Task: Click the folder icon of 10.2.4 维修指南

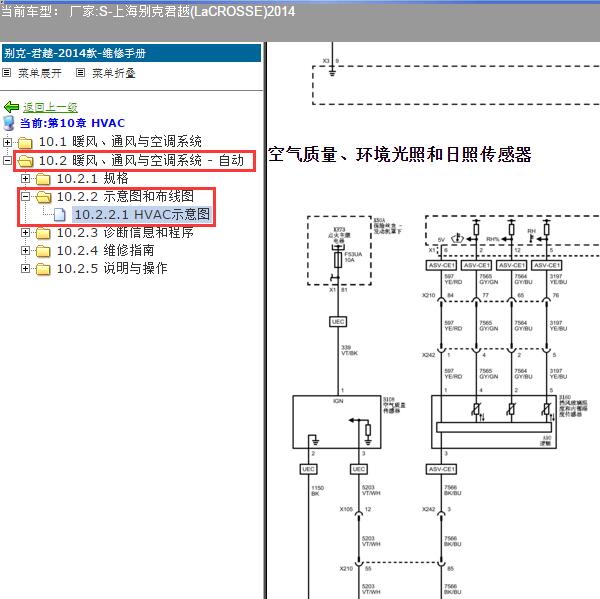Action: point(43,251)
